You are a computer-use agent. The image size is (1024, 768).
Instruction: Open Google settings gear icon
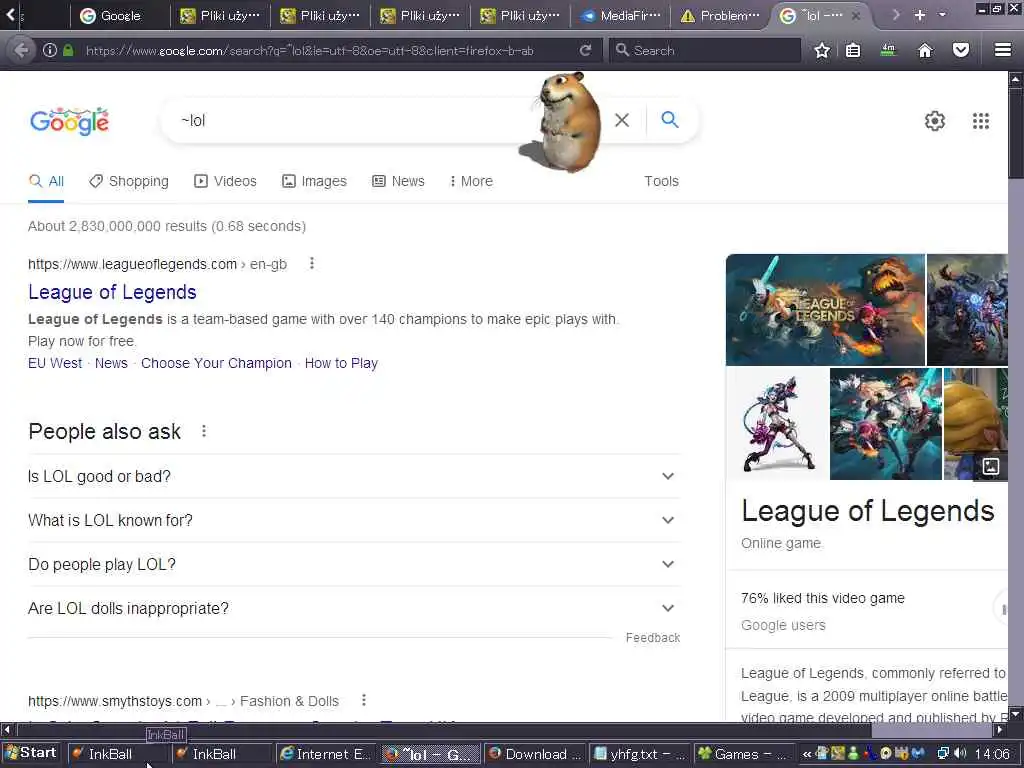click(935, 121)
